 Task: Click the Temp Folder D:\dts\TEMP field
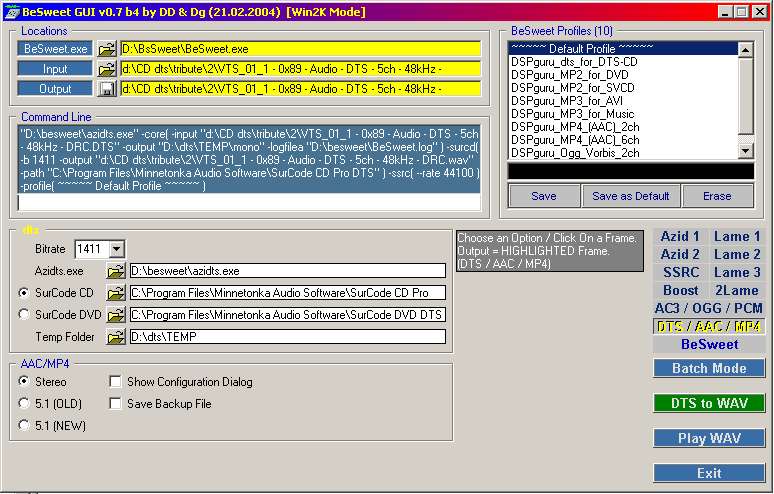tap(288, 337)
